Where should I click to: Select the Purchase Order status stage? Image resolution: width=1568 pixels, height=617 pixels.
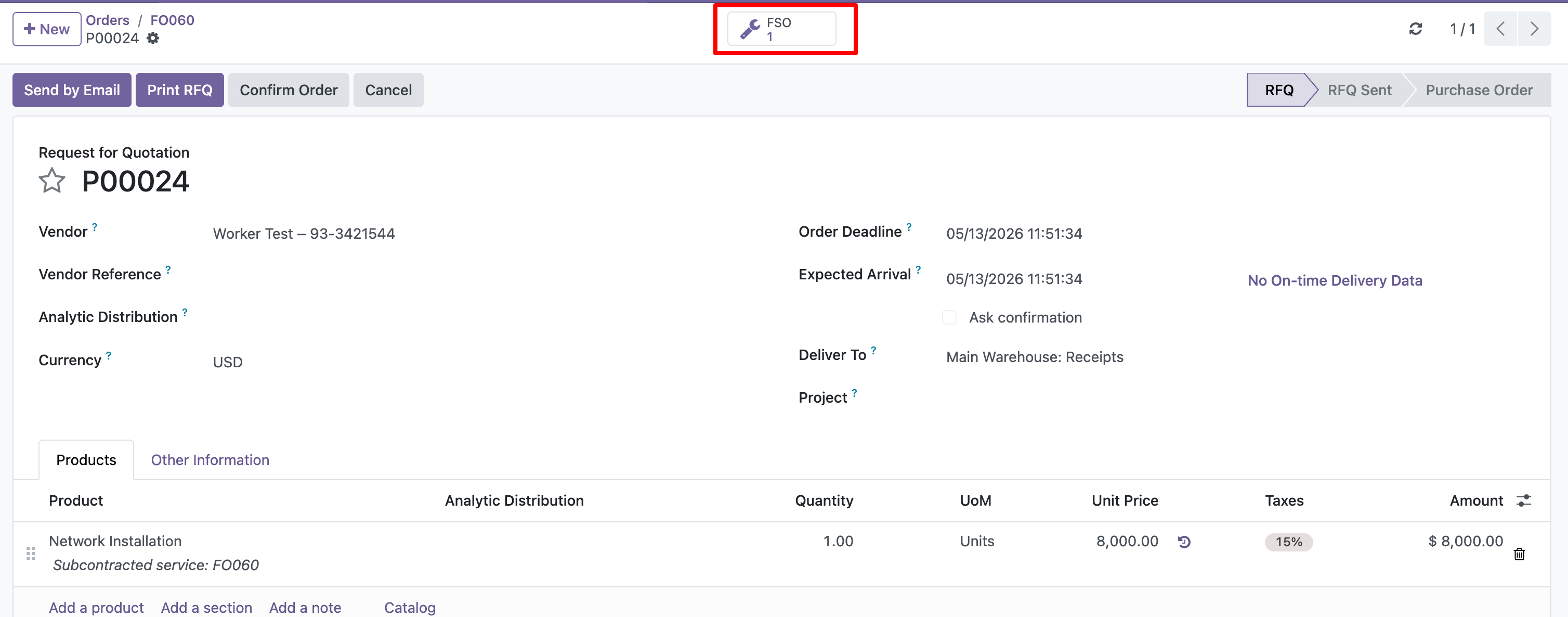click(x=1479, y=90)
